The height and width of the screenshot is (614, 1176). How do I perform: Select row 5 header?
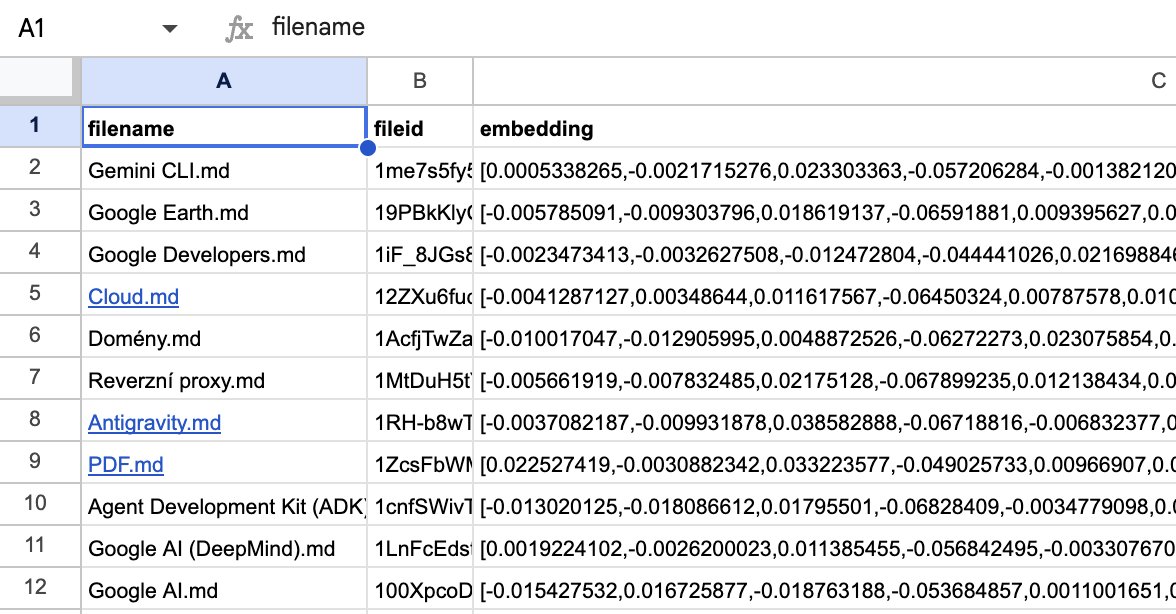40,294
